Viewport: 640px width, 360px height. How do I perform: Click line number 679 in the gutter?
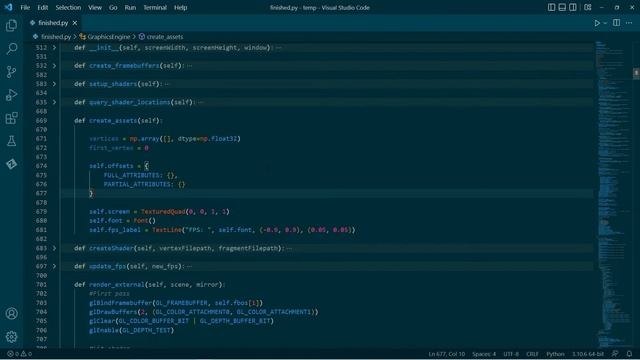click(x=41, y=212)
